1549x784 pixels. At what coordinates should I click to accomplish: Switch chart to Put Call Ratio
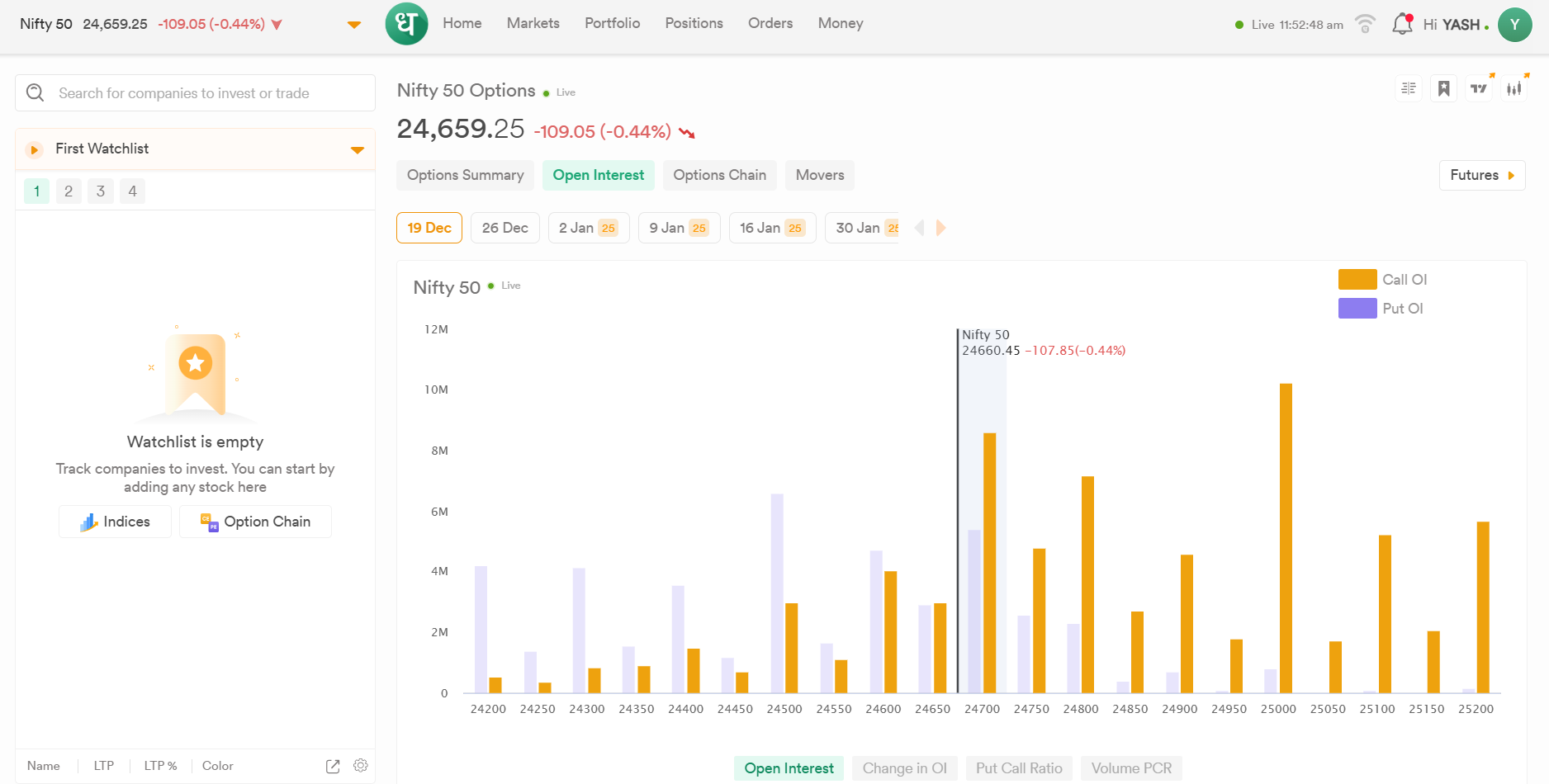point(1019,768)
